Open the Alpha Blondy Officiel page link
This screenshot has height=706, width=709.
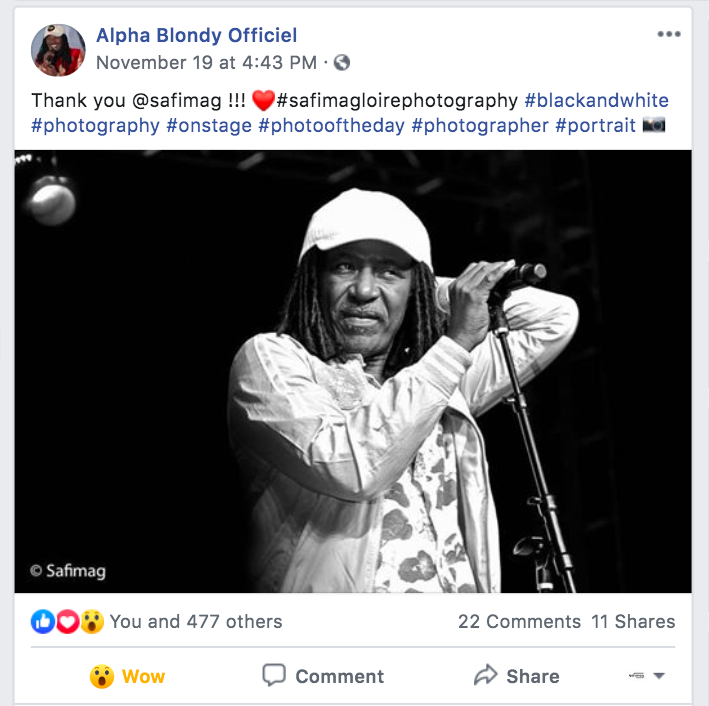click(x=196, y=36)
